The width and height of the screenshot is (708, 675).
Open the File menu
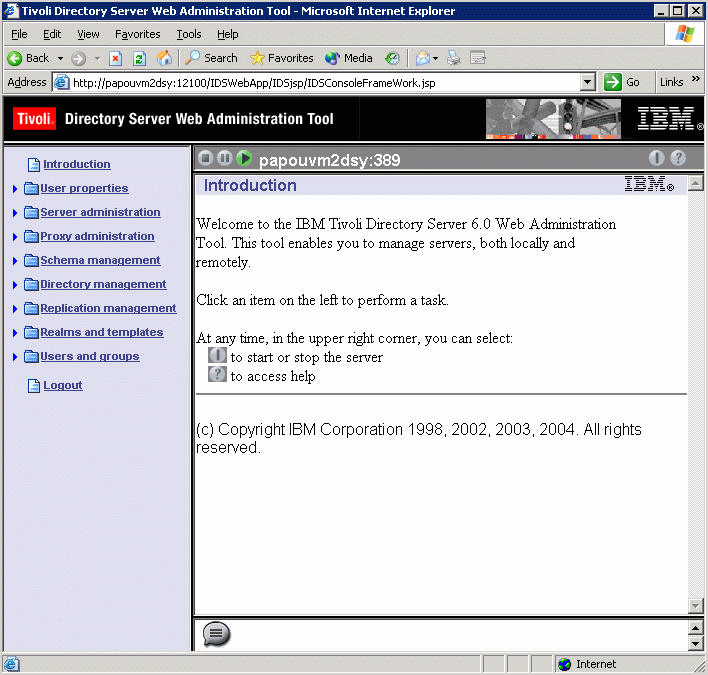(x=19, y=34)
